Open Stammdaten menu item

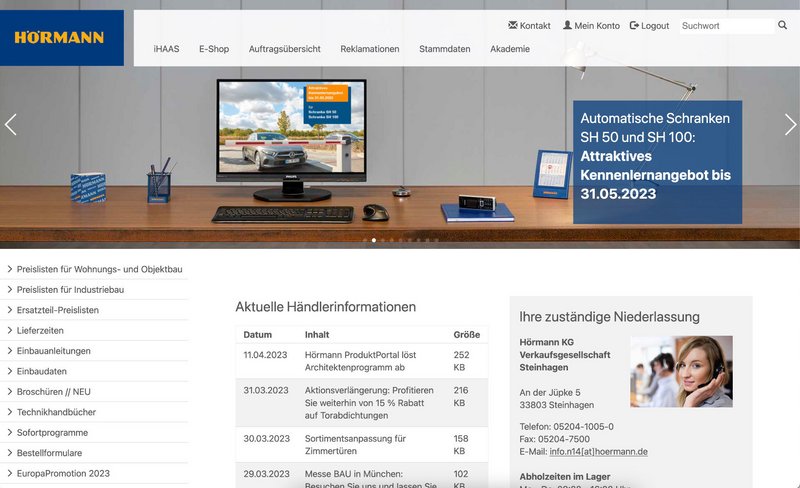tap(445, 49)
